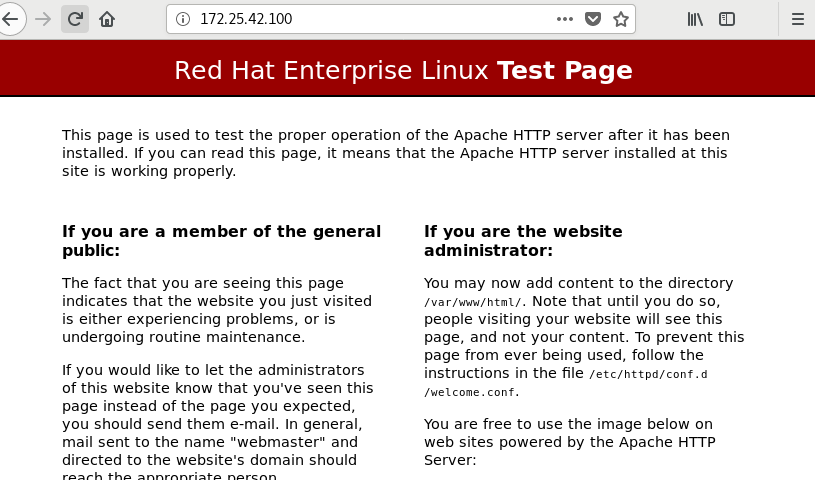Open the Firefox hamburger menu

[798, 19]
